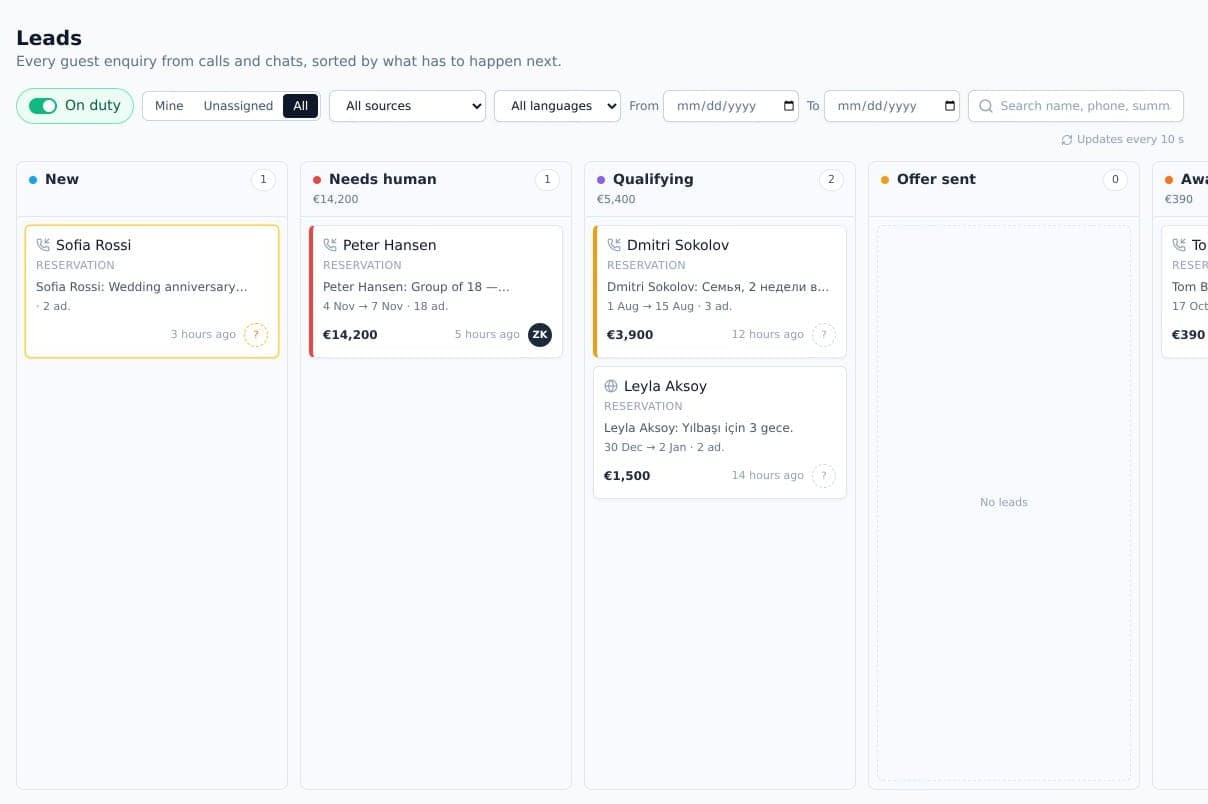
Task: Open calendar picker in the From date field
Action: point(789,106)
